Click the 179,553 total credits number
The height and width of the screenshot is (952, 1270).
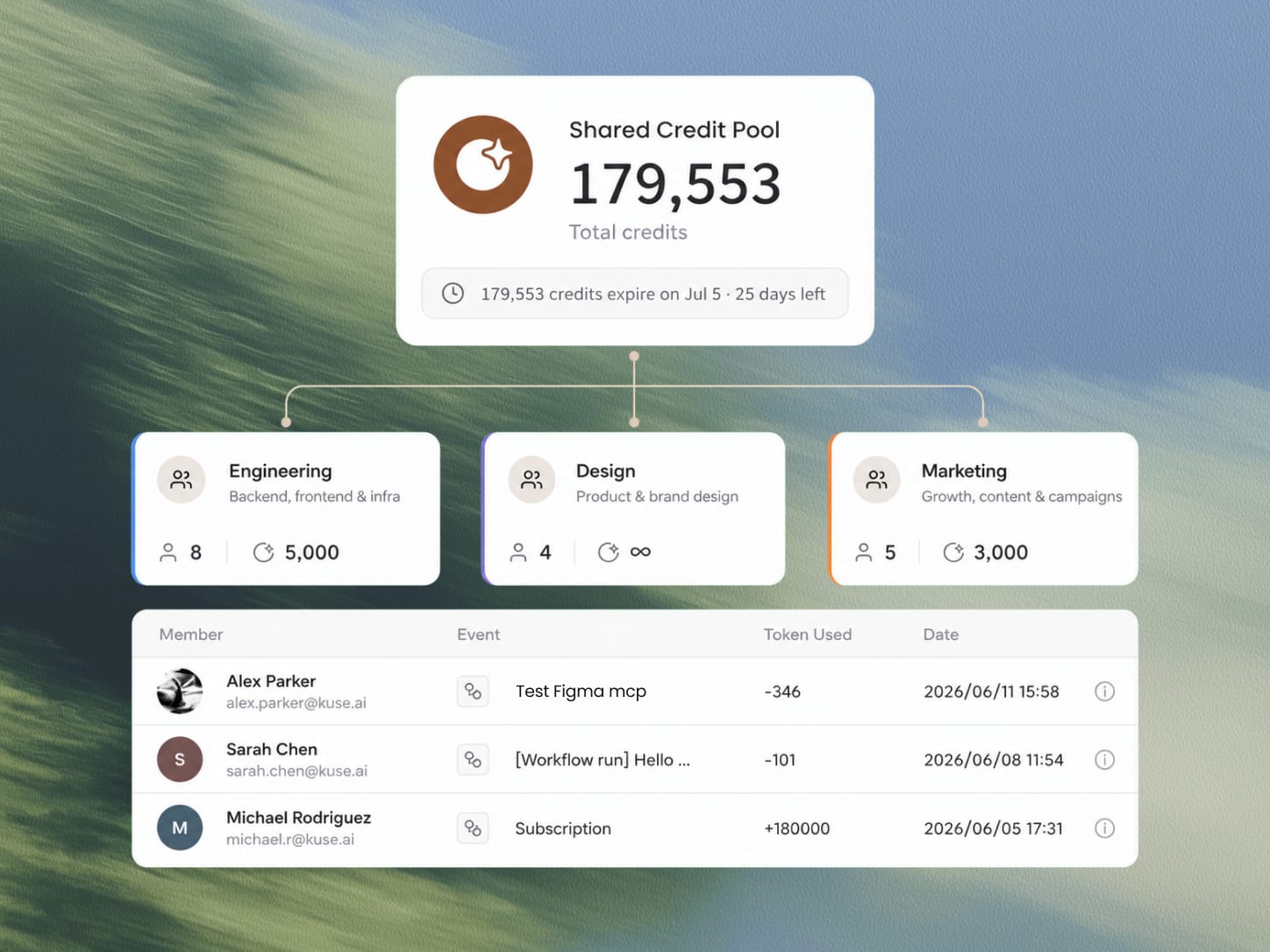pyautogui.click(x=675, y=184)
